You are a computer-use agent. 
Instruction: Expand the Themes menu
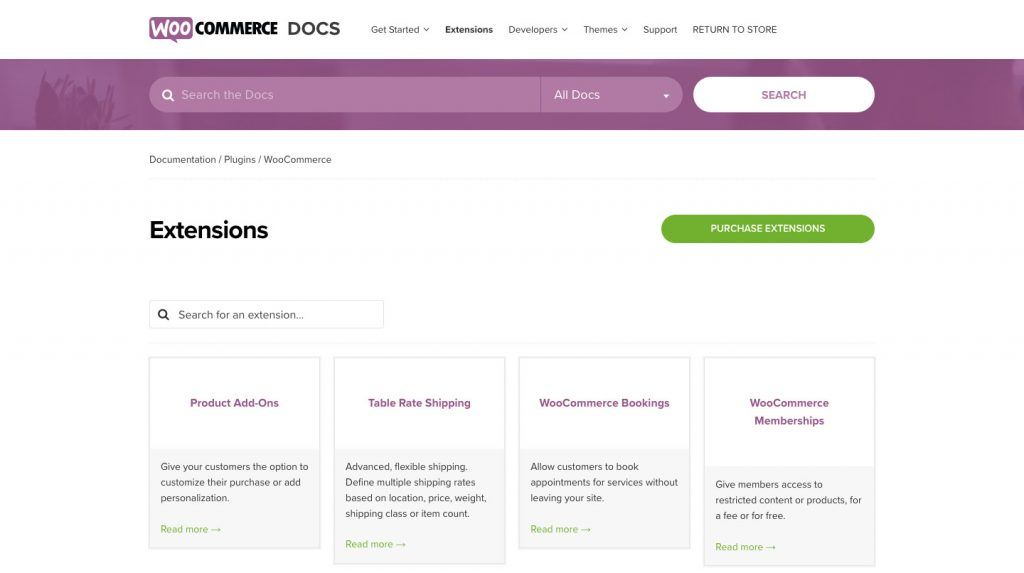click(x=605, y=29)
